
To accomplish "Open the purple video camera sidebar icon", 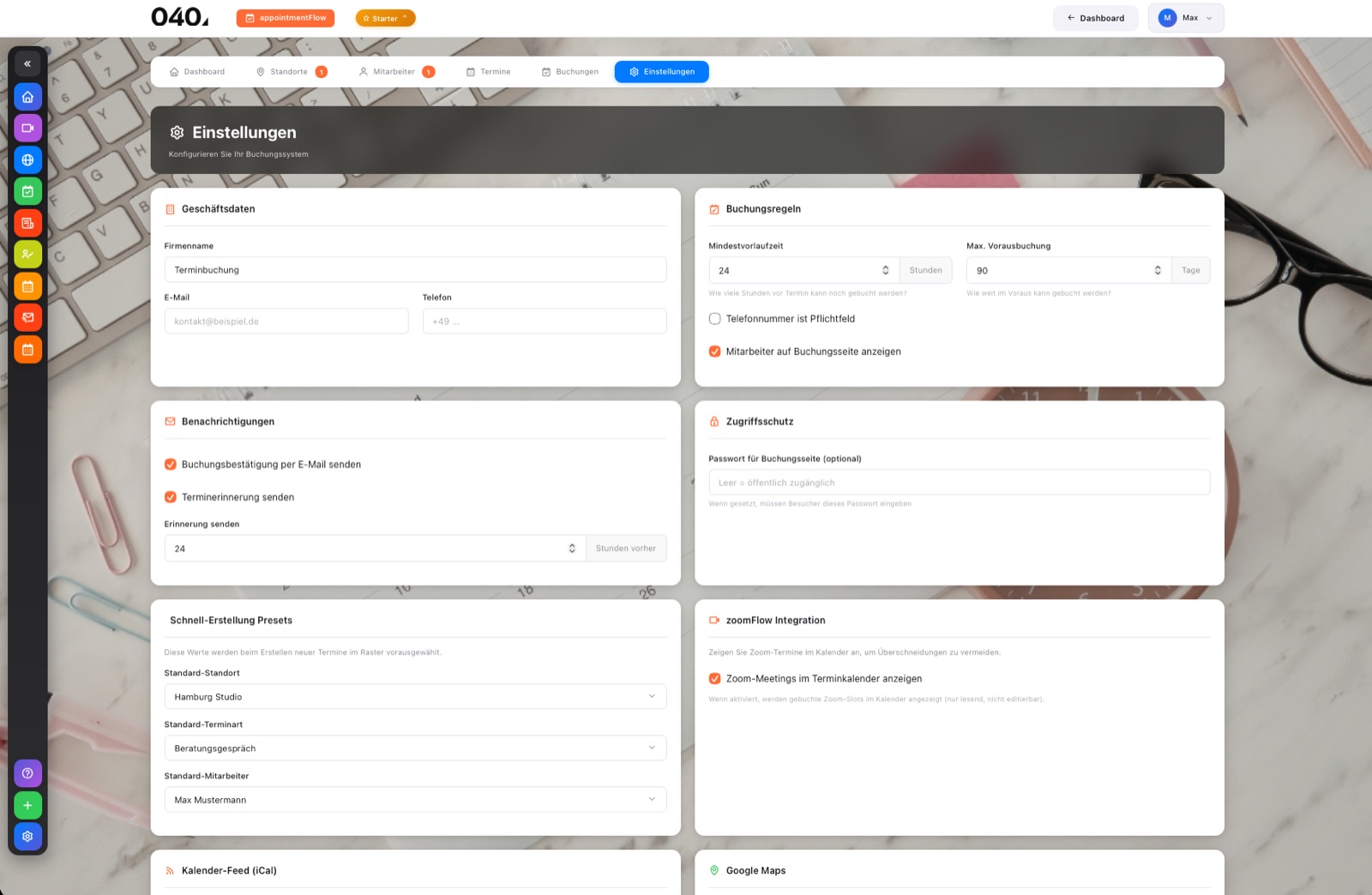I will [27, 129].
